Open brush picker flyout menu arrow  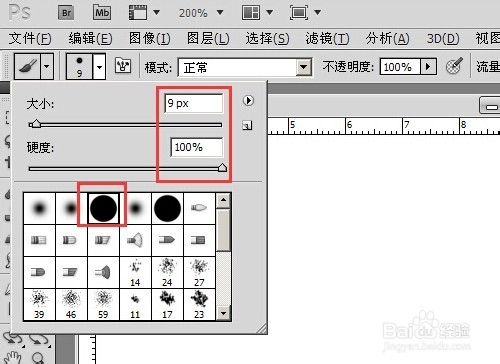(x=248, y=100)
